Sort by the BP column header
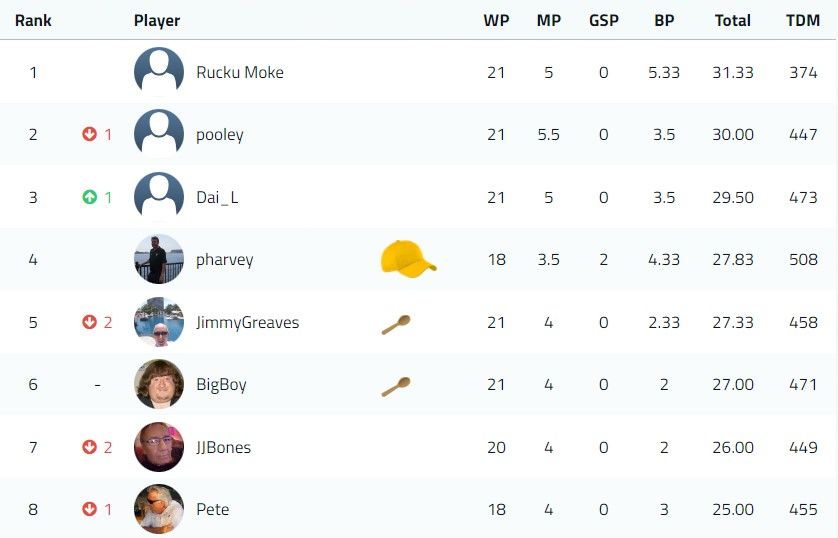The image size is (838, 538). coord(664,20)
